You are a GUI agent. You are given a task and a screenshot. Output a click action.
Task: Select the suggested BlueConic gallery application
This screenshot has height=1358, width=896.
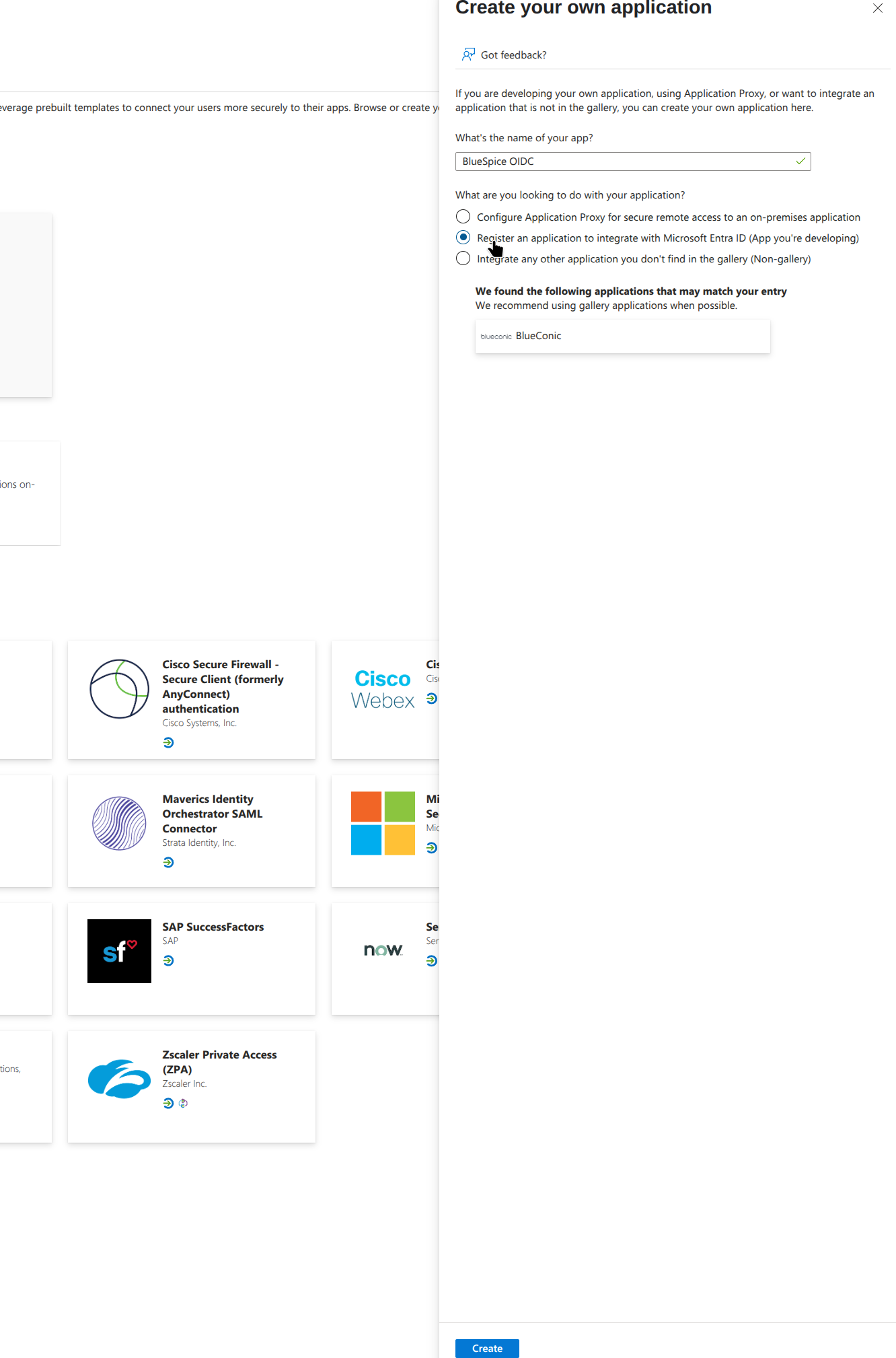coord(622,336)
